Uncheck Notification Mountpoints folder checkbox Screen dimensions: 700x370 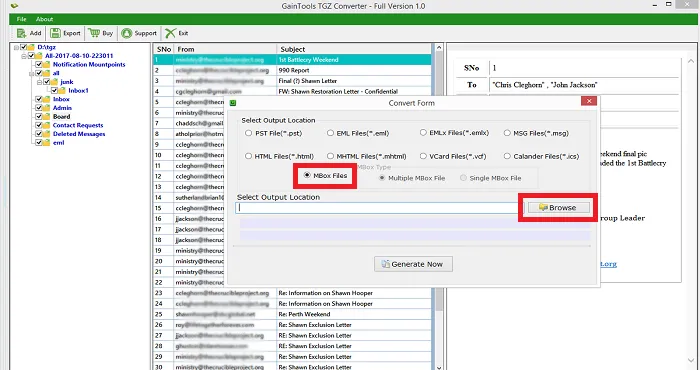pos(39,64)
